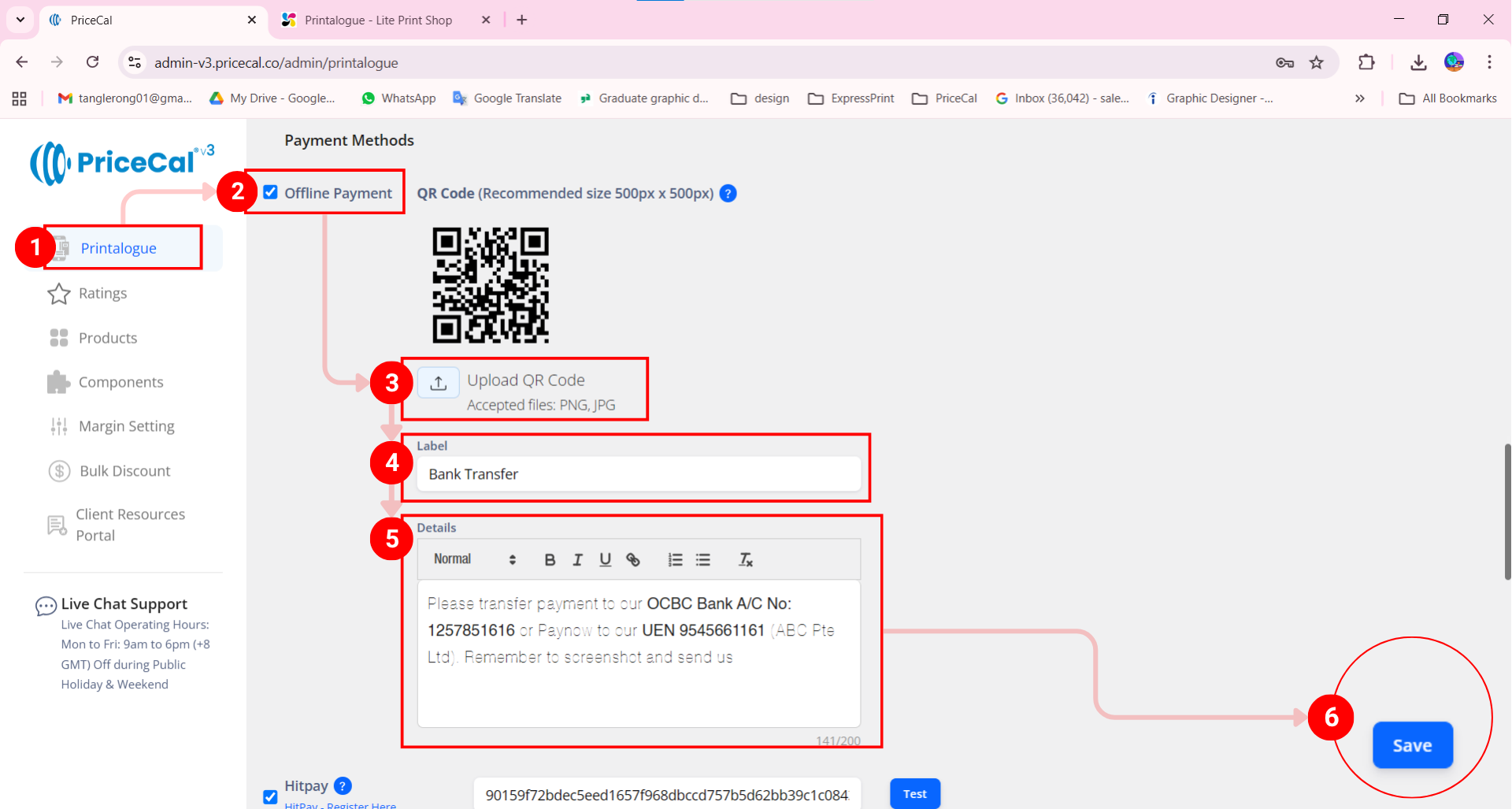Toggle the Hitpay checkbox
This screenshot has width=1512, height=809.
(x=271, y=796)
